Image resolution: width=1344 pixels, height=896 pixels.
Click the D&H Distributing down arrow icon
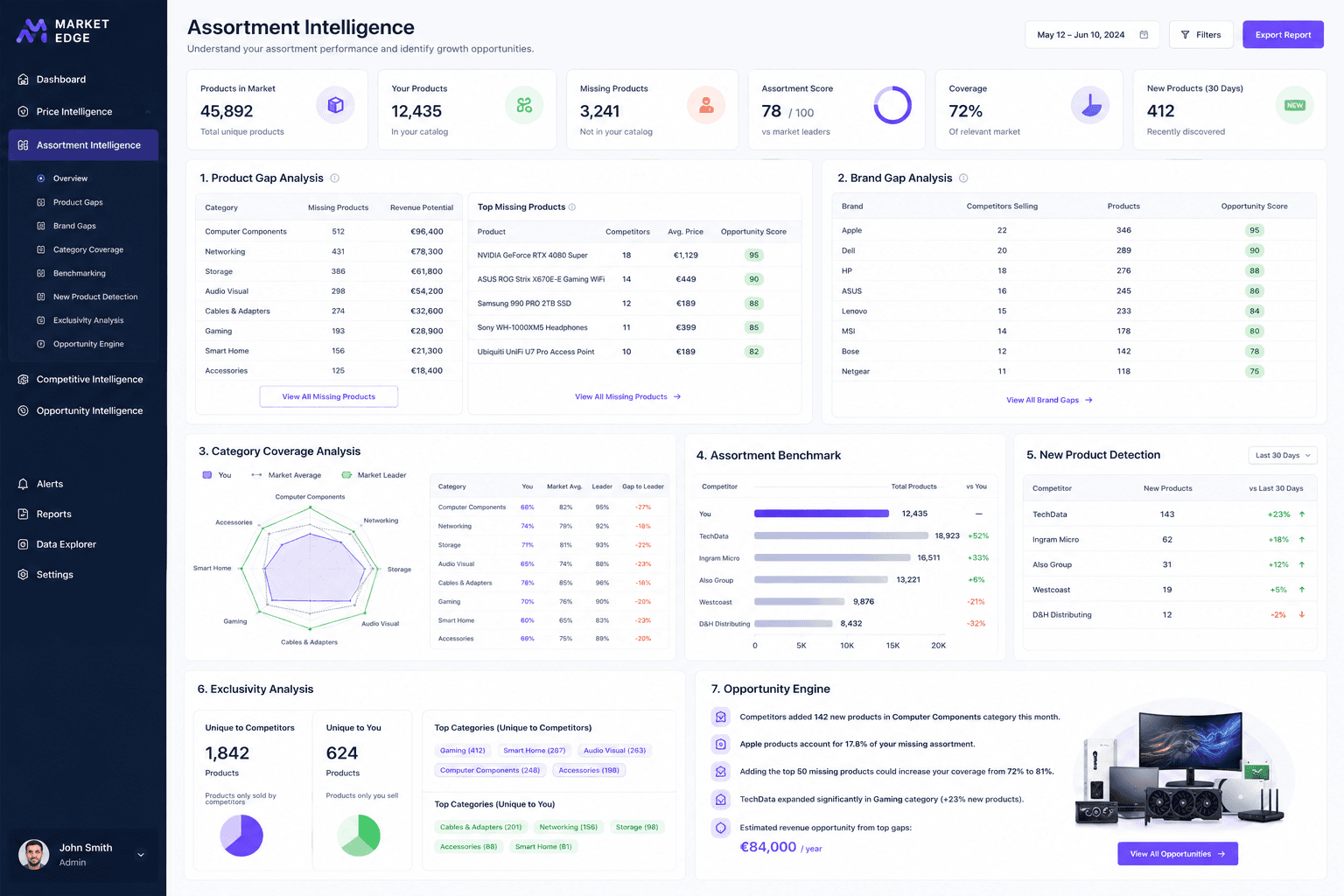click(1302, 615)
